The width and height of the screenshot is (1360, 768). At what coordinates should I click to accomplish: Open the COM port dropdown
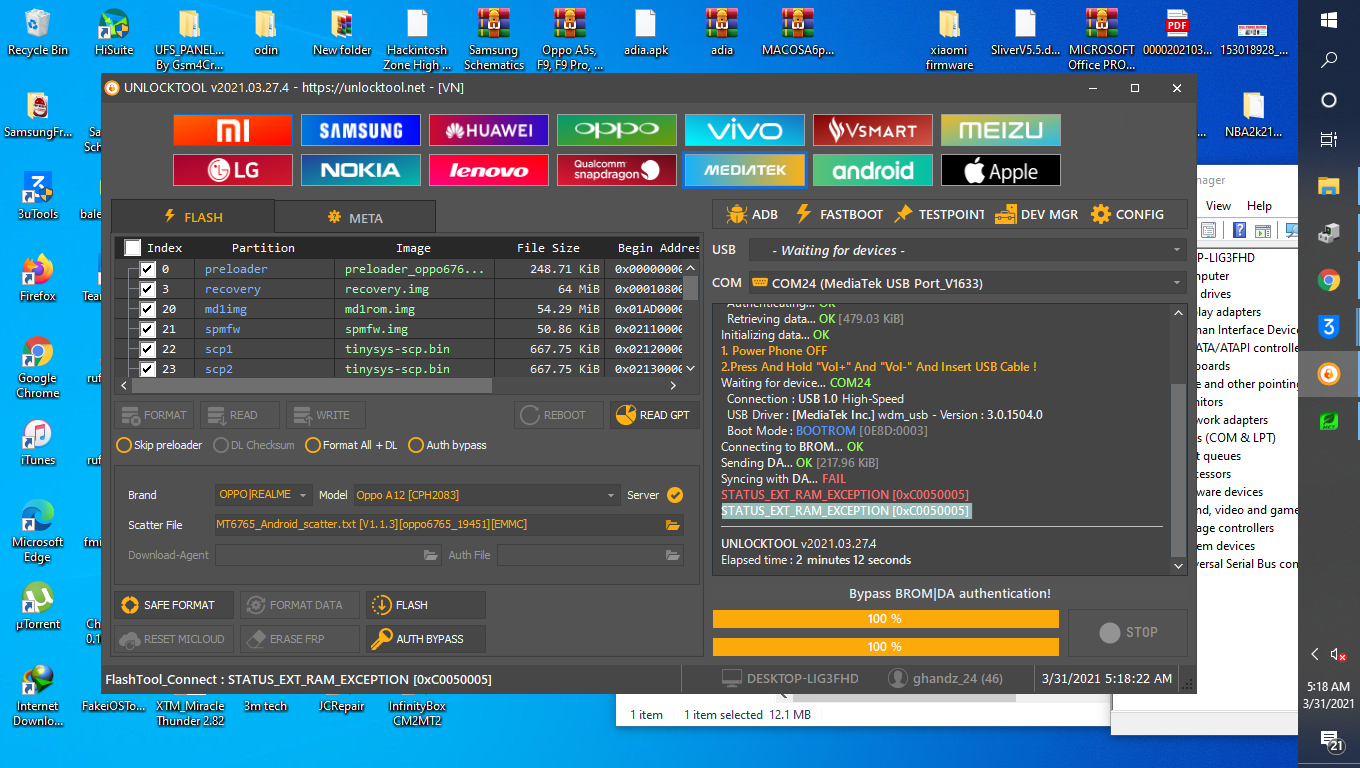(966, 283)
